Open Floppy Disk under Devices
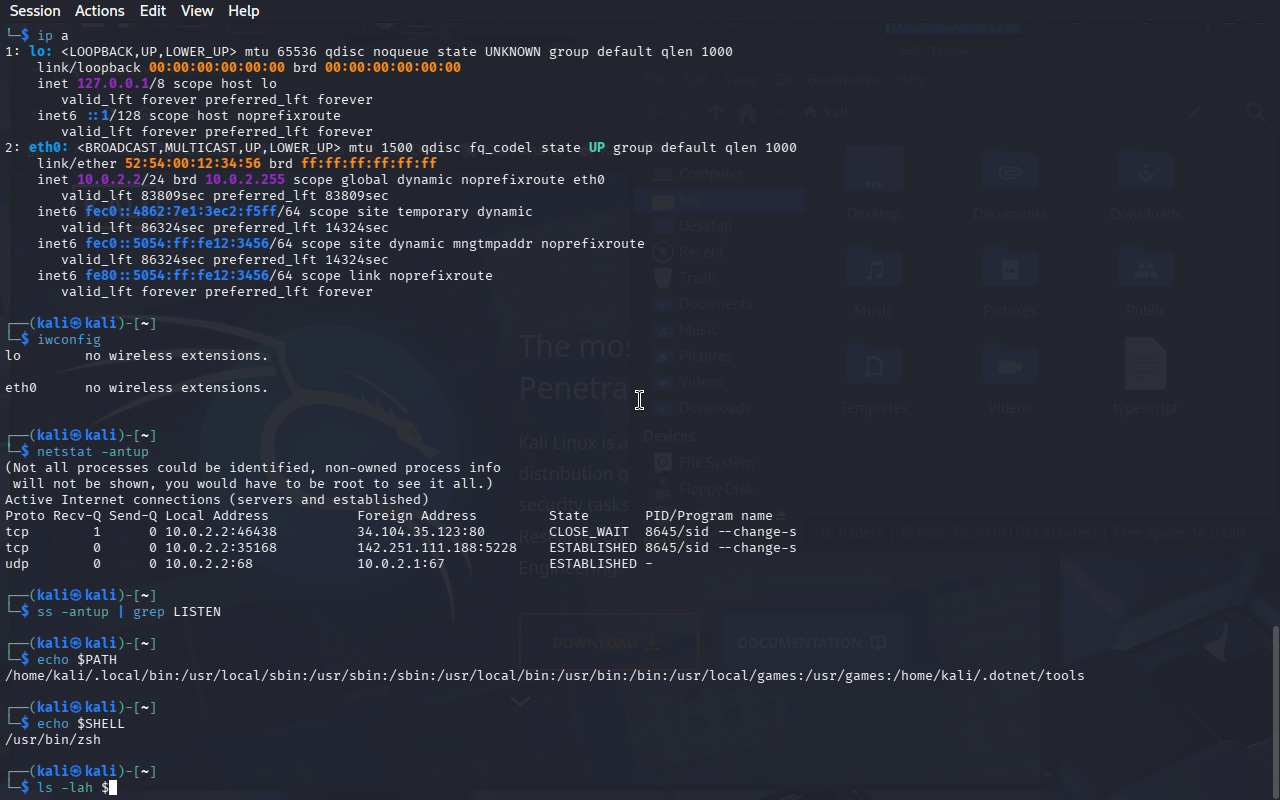This screenshot has height=800, width=1280. [714, 489]
